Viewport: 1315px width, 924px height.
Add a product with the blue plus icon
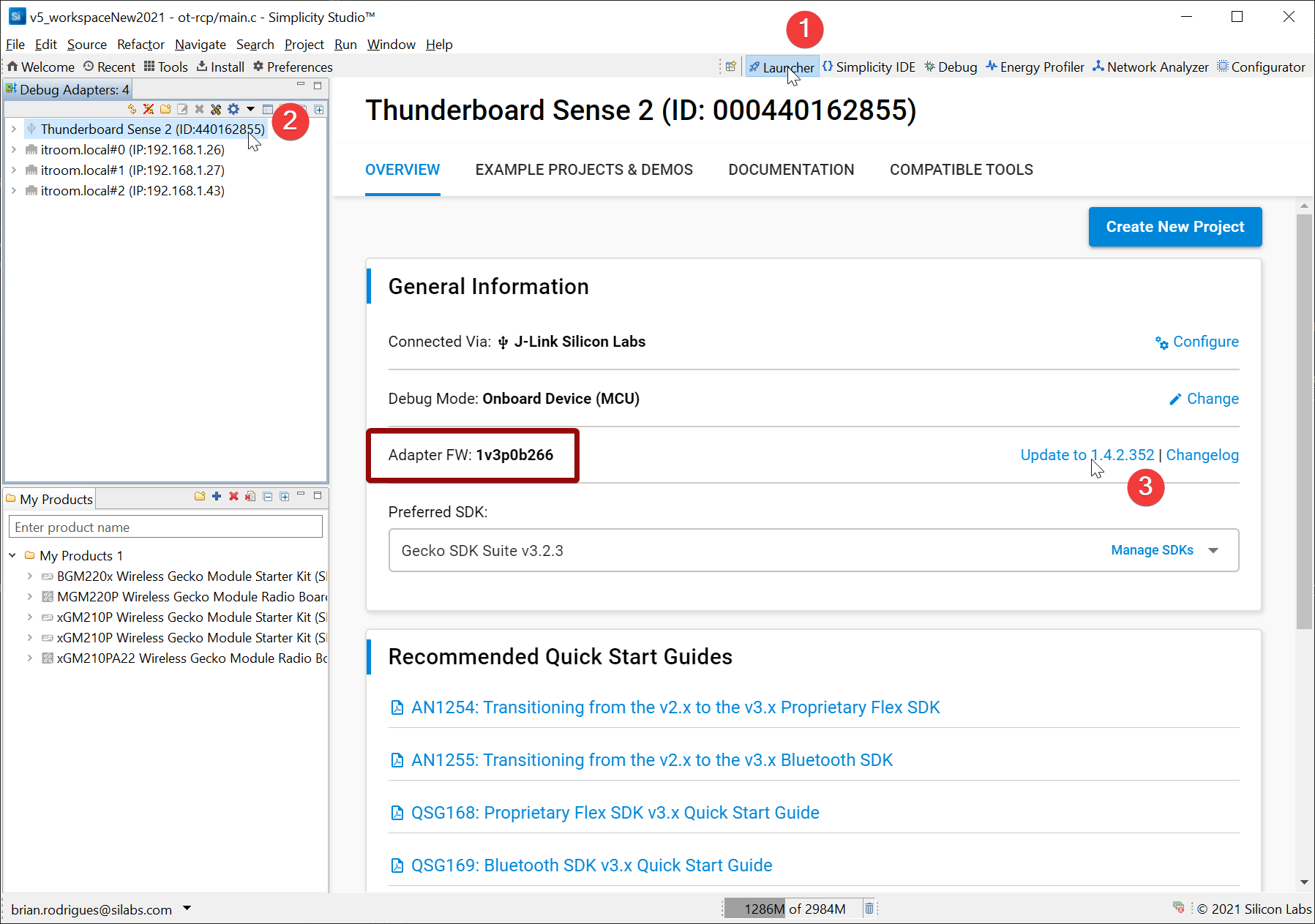pos(217,496)
